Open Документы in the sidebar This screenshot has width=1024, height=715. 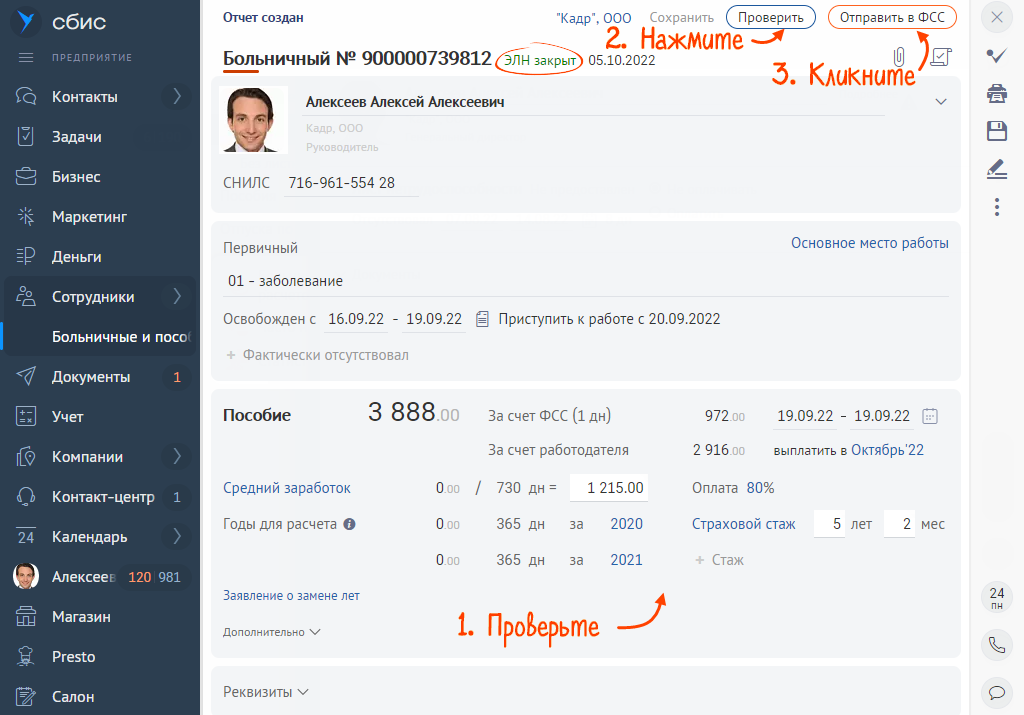pos(90,377)
